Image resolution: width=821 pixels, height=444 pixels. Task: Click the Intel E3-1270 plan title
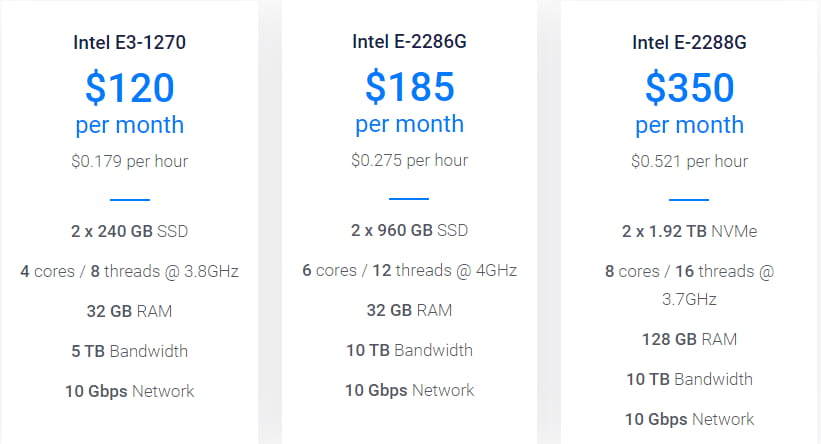point(129,42)
